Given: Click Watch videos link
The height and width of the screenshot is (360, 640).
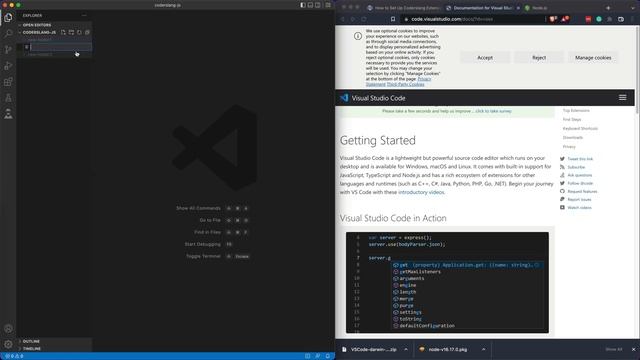Looking at the screenshot, I should pyautogui.click(x=579, y=208).
